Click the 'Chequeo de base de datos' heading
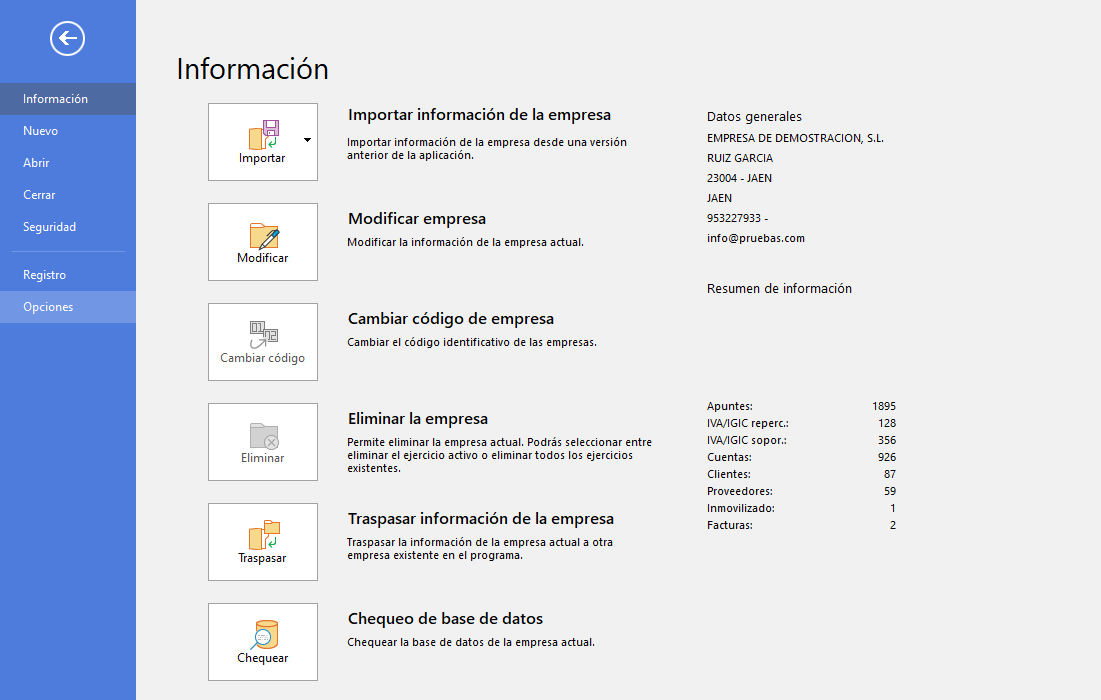Image resolution: width=1101 pixels, height=700 pixels. click(x=445, y=619)
